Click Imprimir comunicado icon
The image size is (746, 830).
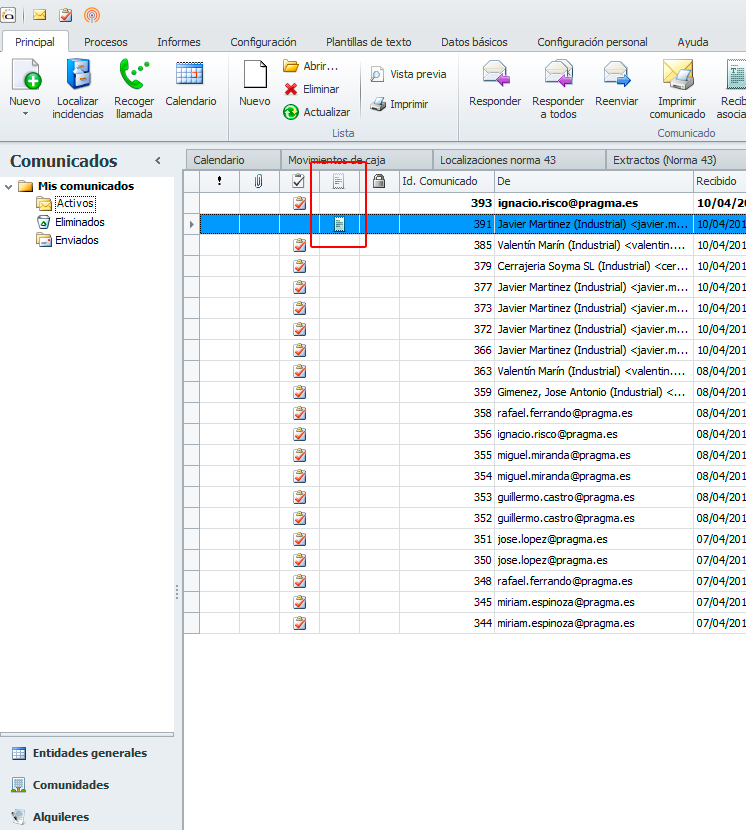[x=678, y=74]
